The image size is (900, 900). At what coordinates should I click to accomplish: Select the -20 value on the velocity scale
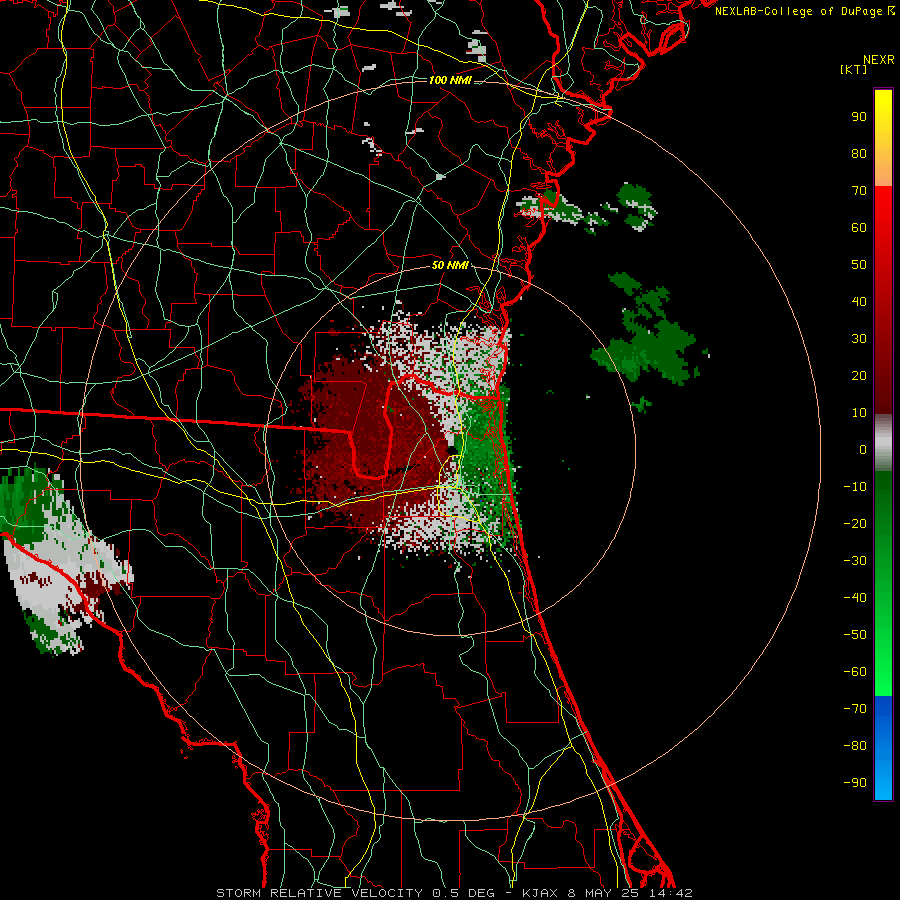coord(855,523)
